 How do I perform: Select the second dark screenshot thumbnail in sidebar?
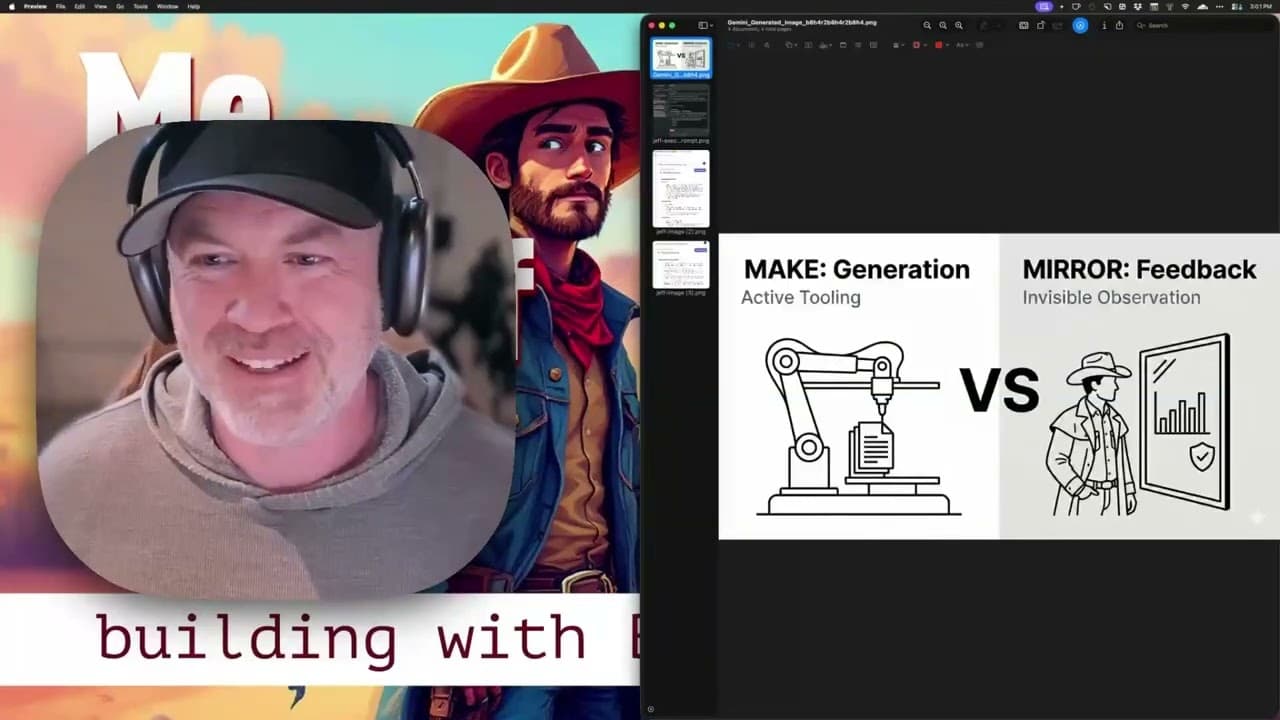click(681, 110)
